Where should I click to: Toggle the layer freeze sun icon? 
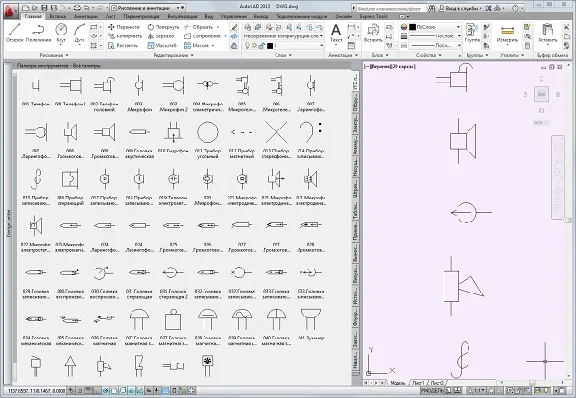(x=254, y=45)
